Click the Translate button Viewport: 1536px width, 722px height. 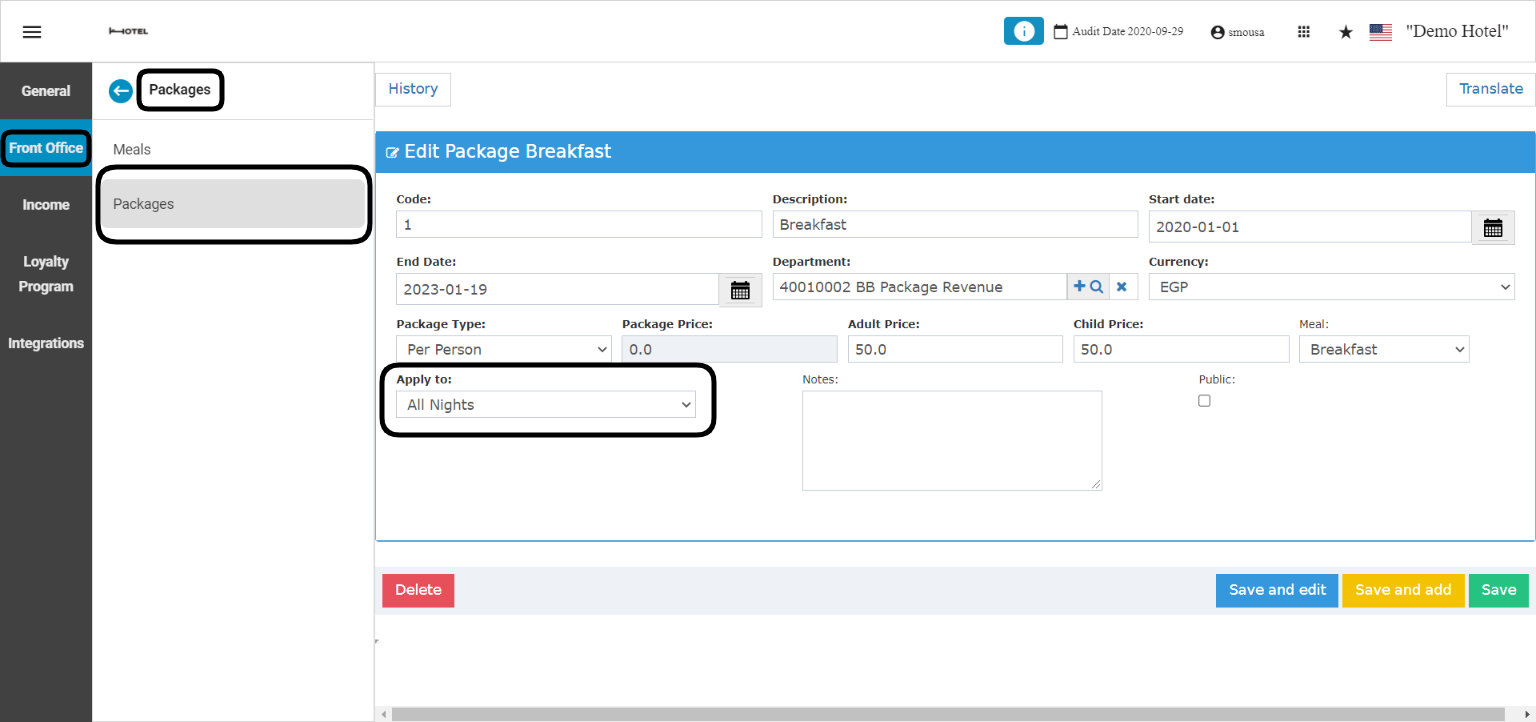[x=1490, y=89]
